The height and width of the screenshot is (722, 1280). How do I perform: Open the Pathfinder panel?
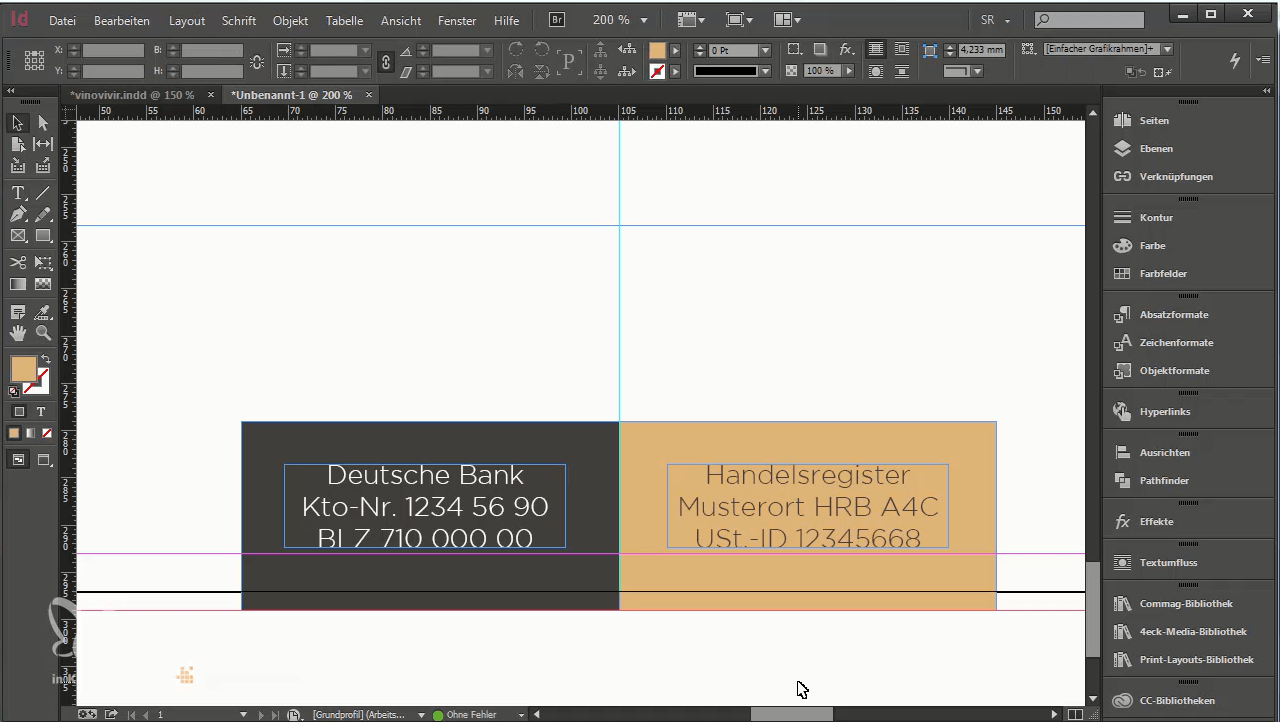click(1164, 480)
